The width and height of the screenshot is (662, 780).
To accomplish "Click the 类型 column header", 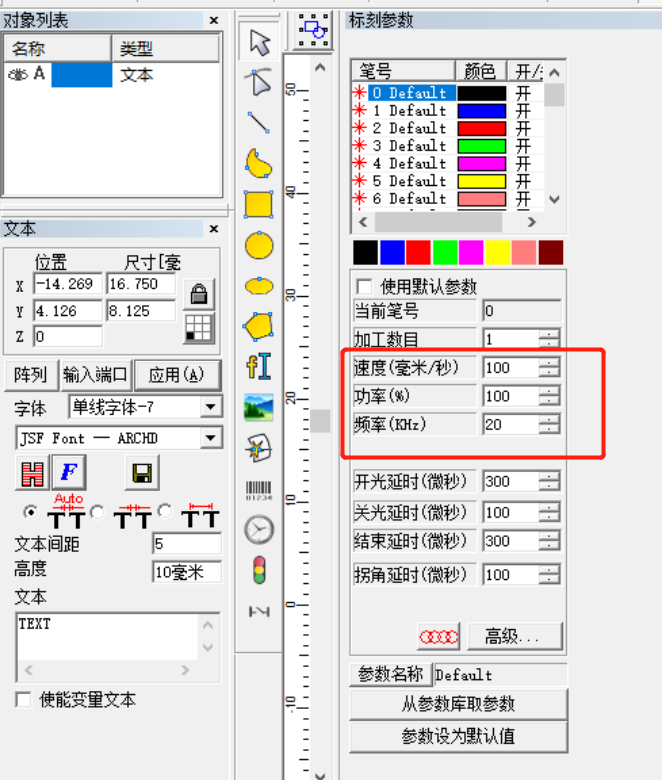I will (x=166, y=49).
